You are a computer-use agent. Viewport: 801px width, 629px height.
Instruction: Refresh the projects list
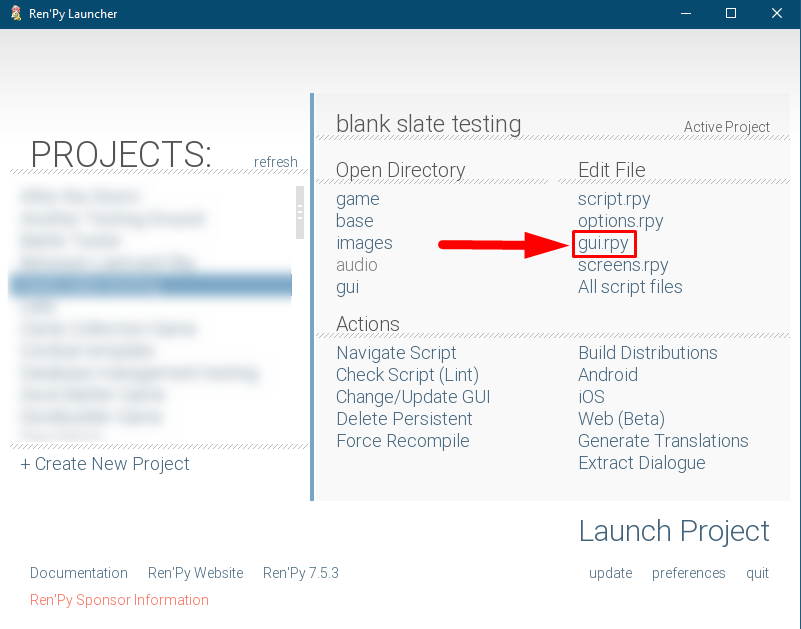(275, 162)
